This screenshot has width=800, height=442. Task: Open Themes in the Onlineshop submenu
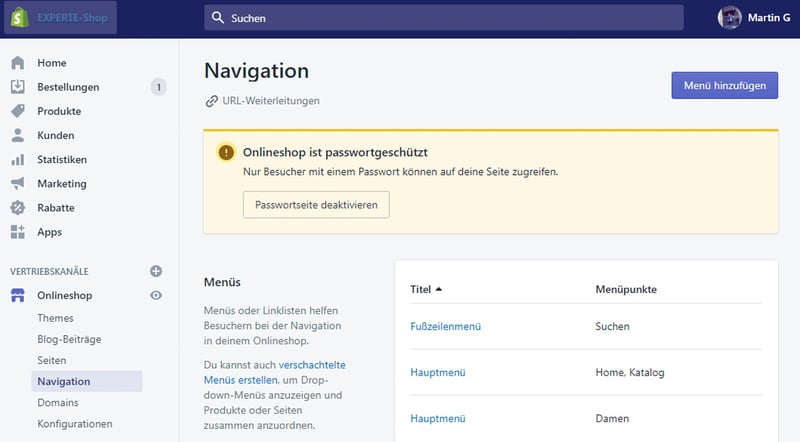[x=55, y=318]
